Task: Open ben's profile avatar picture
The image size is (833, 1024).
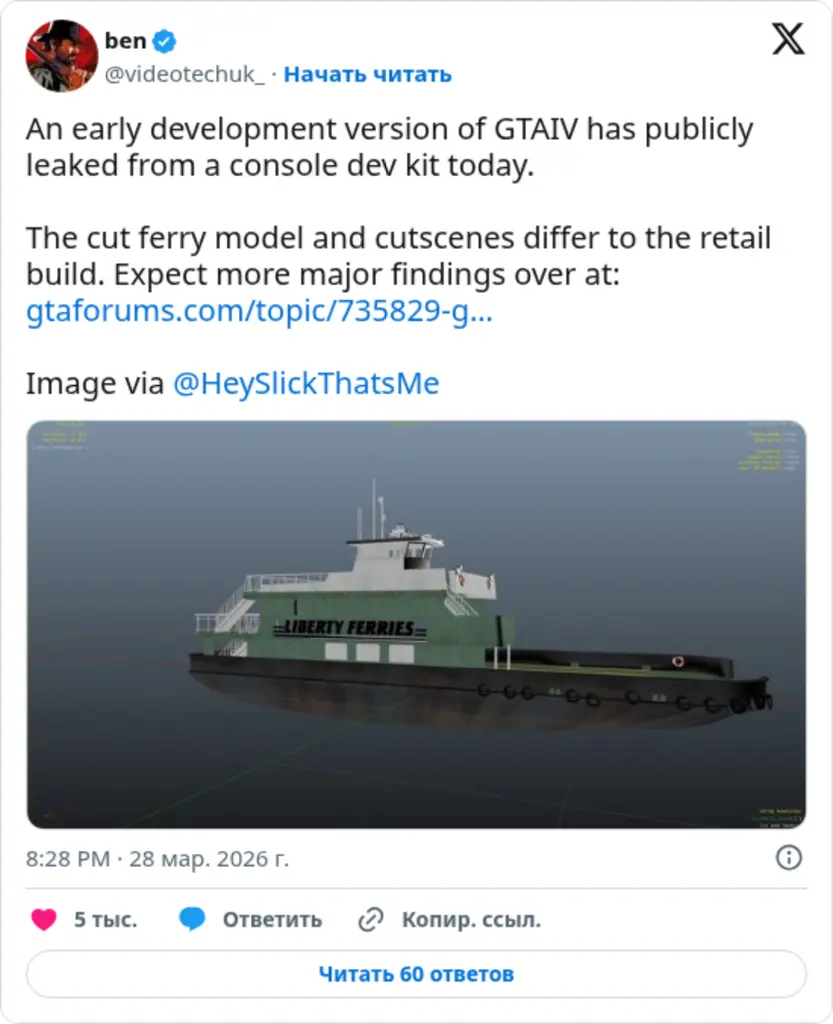Action: 62,56
